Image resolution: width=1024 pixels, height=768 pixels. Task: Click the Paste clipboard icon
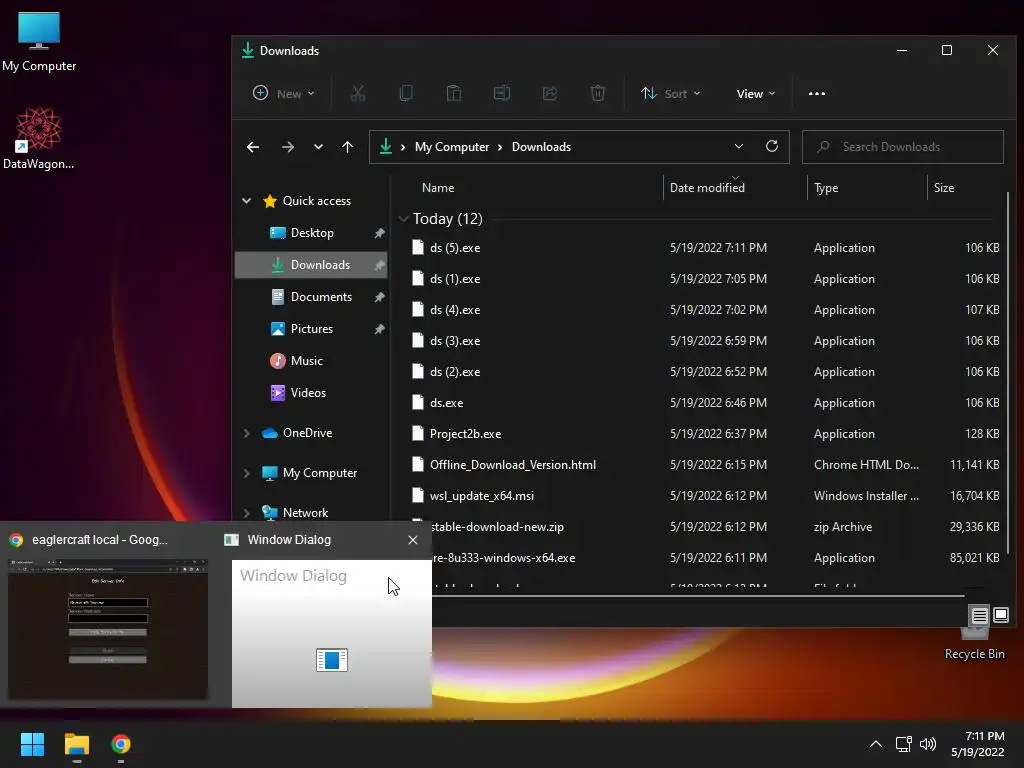(x=454, y=93)
